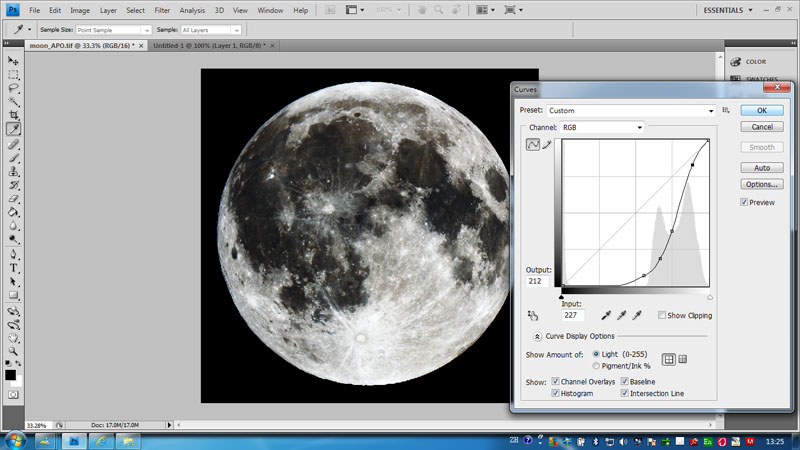Select the Crop tool in the toolbox
The width and height of the screenshot is (800, 450).
coord(14,115)
